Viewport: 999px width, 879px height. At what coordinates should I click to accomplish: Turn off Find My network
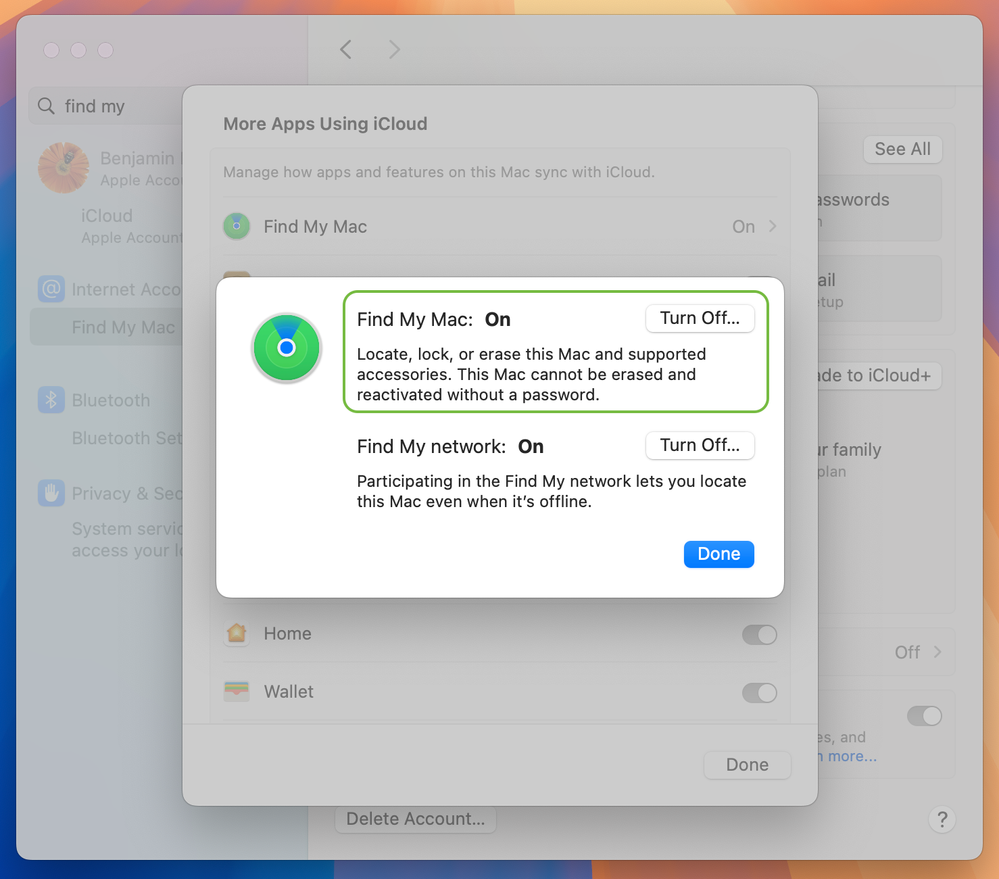tap(700, 445)
